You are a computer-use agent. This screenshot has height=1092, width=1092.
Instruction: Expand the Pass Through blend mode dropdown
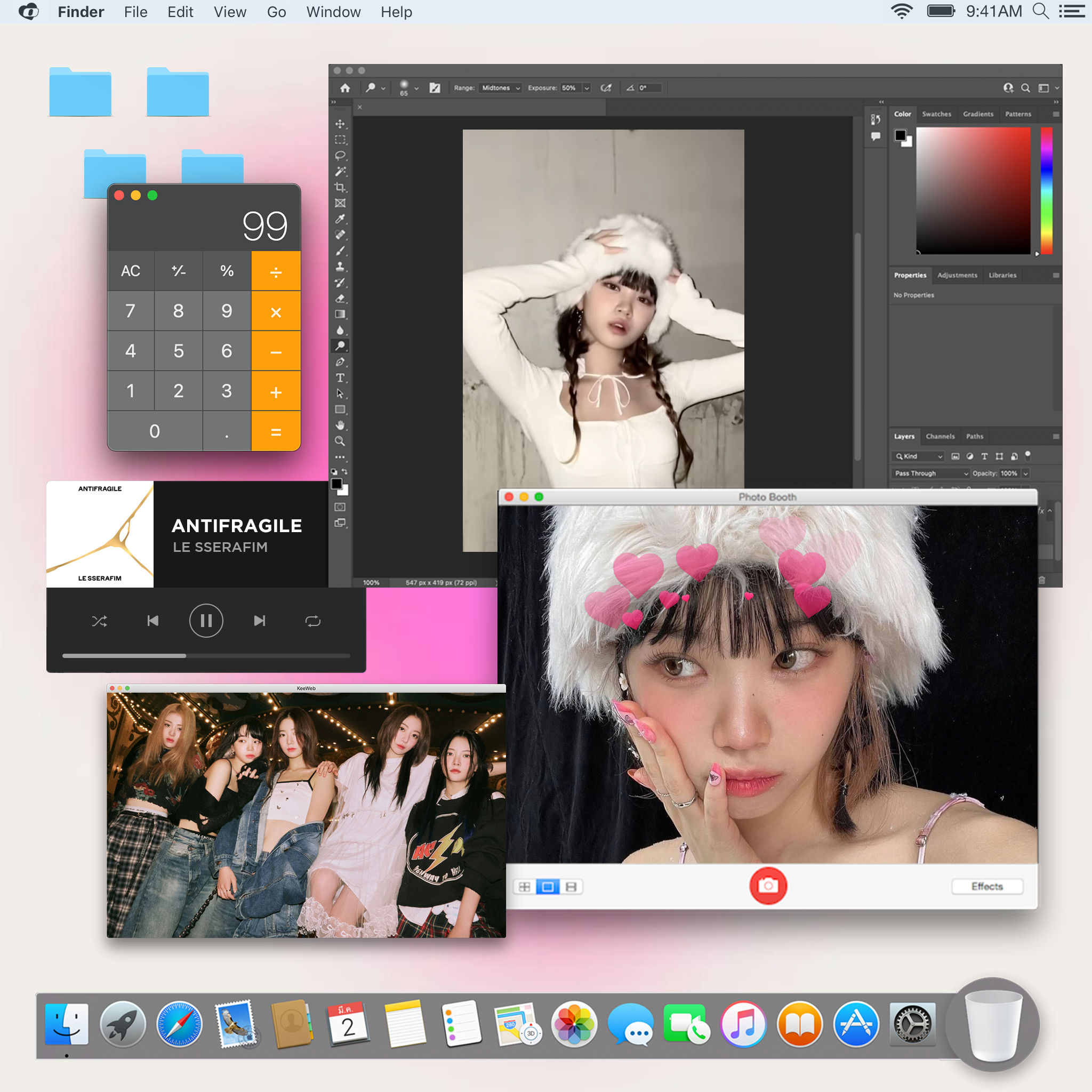(x=930, y=473)
